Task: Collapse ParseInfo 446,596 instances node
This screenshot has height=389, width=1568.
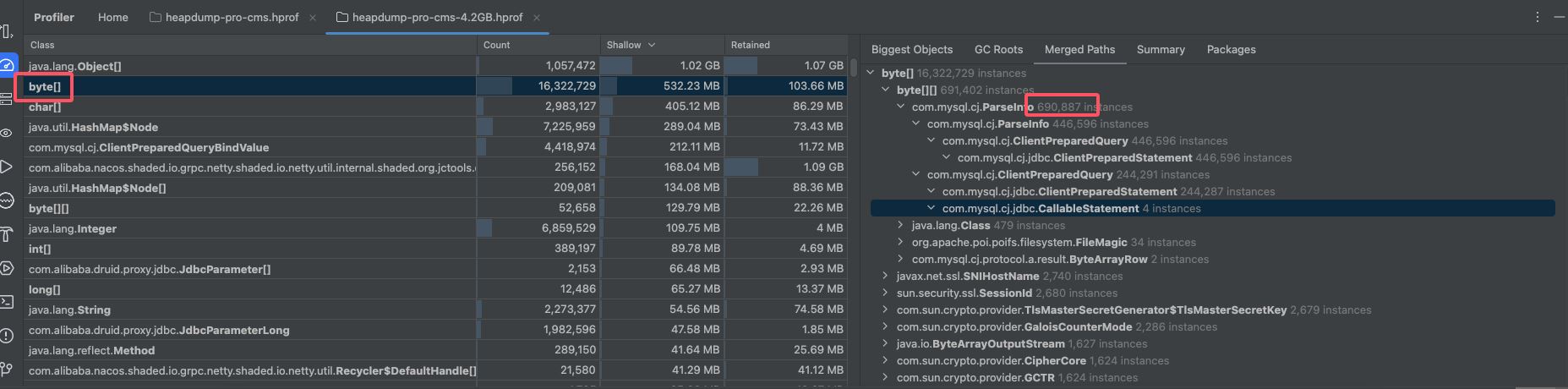Action: tap(916, 124)
